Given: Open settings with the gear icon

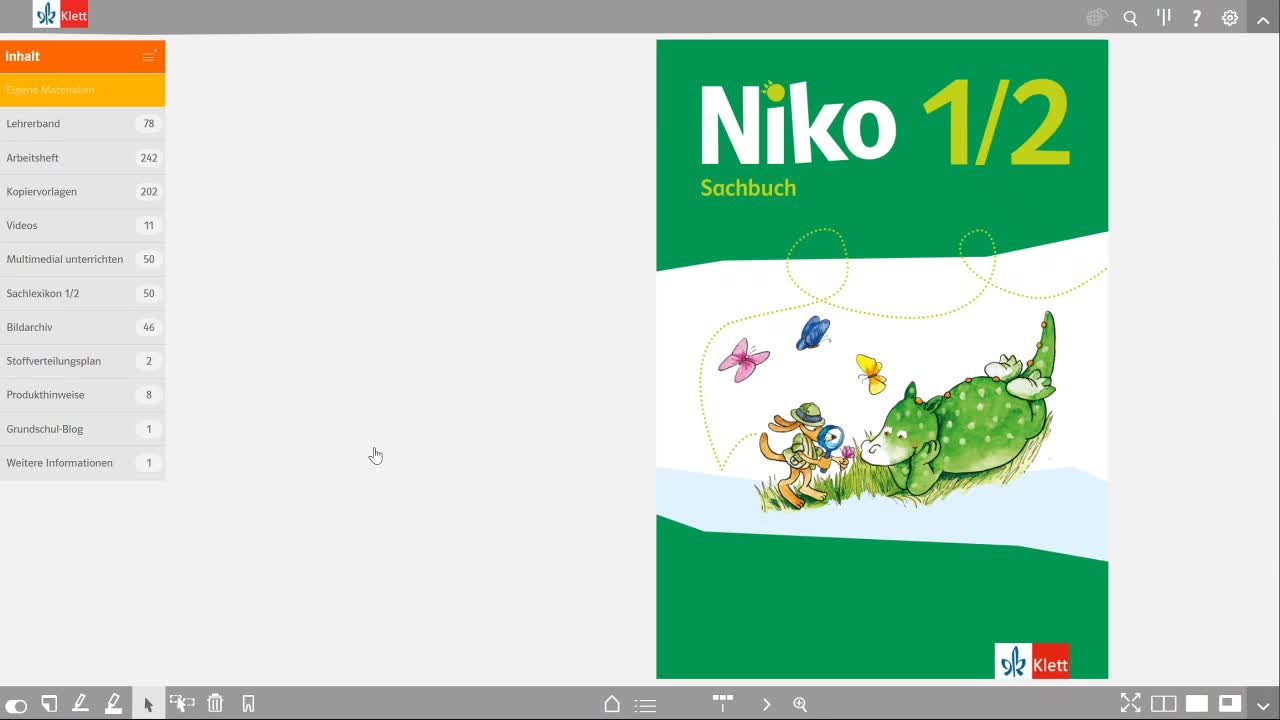Looking at the screenshot, I should (x=1230, y=17).
